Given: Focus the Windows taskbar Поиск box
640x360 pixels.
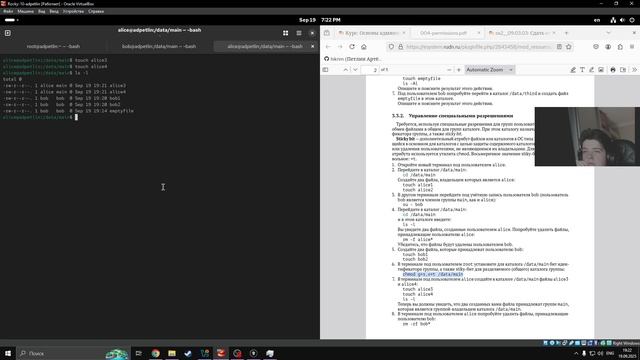Looking at the screenshot, I should tap(73, 353).
